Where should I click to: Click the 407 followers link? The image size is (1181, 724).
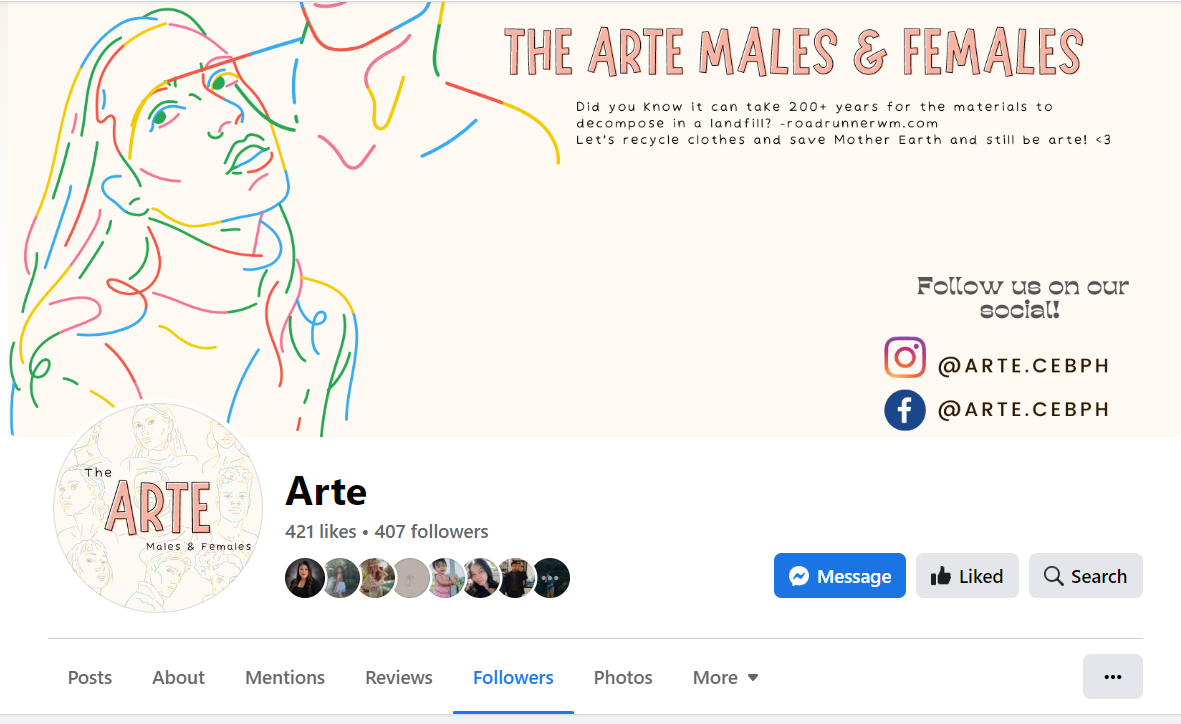pos(431,531)
